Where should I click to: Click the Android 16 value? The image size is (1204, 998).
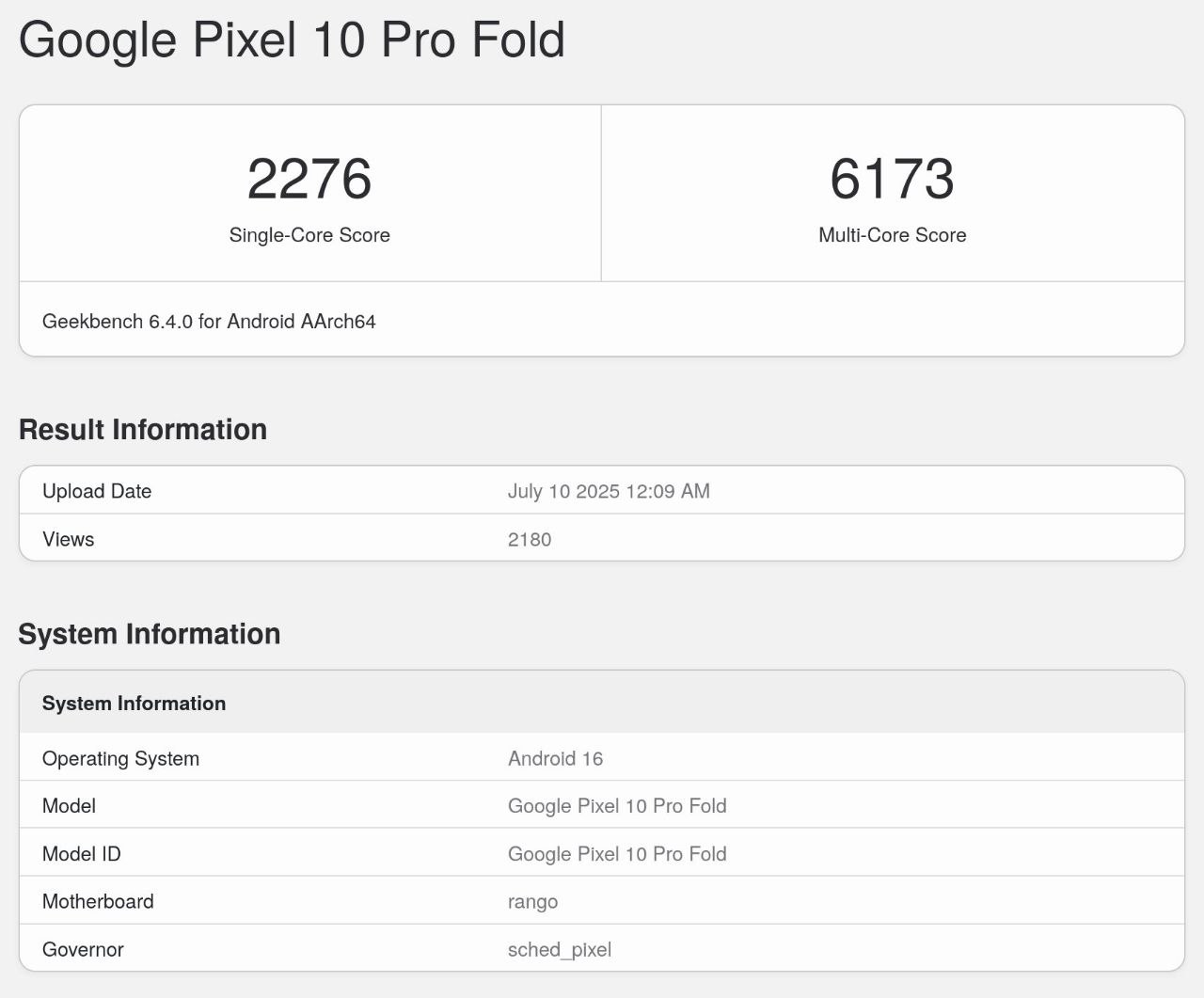coord(555,759)
